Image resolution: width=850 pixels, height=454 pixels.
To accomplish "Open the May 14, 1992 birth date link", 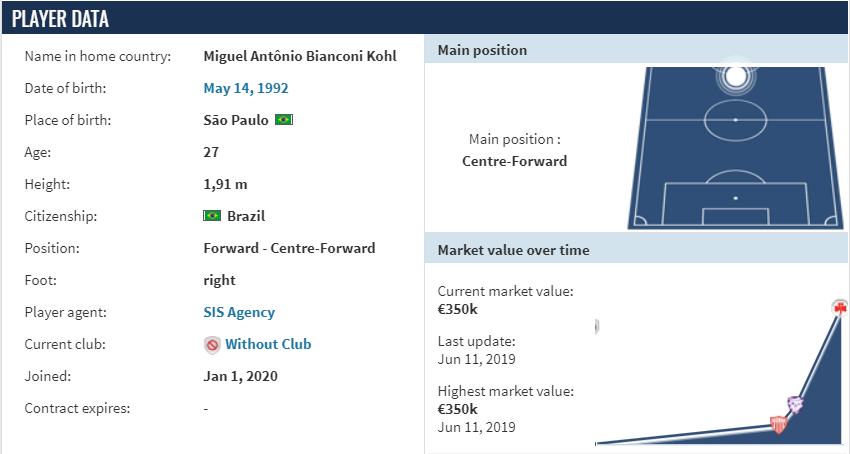I will 246,88.
